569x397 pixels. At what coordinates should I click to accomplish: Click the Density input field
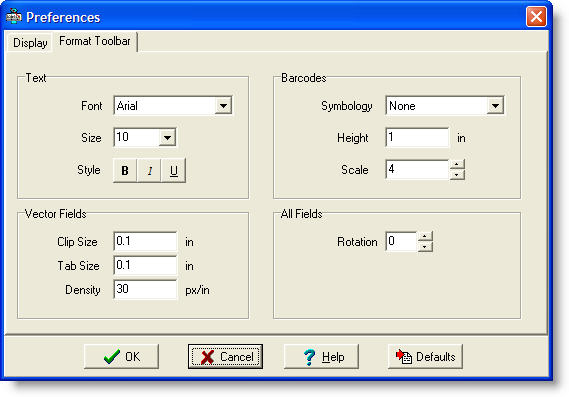(145, 289)
